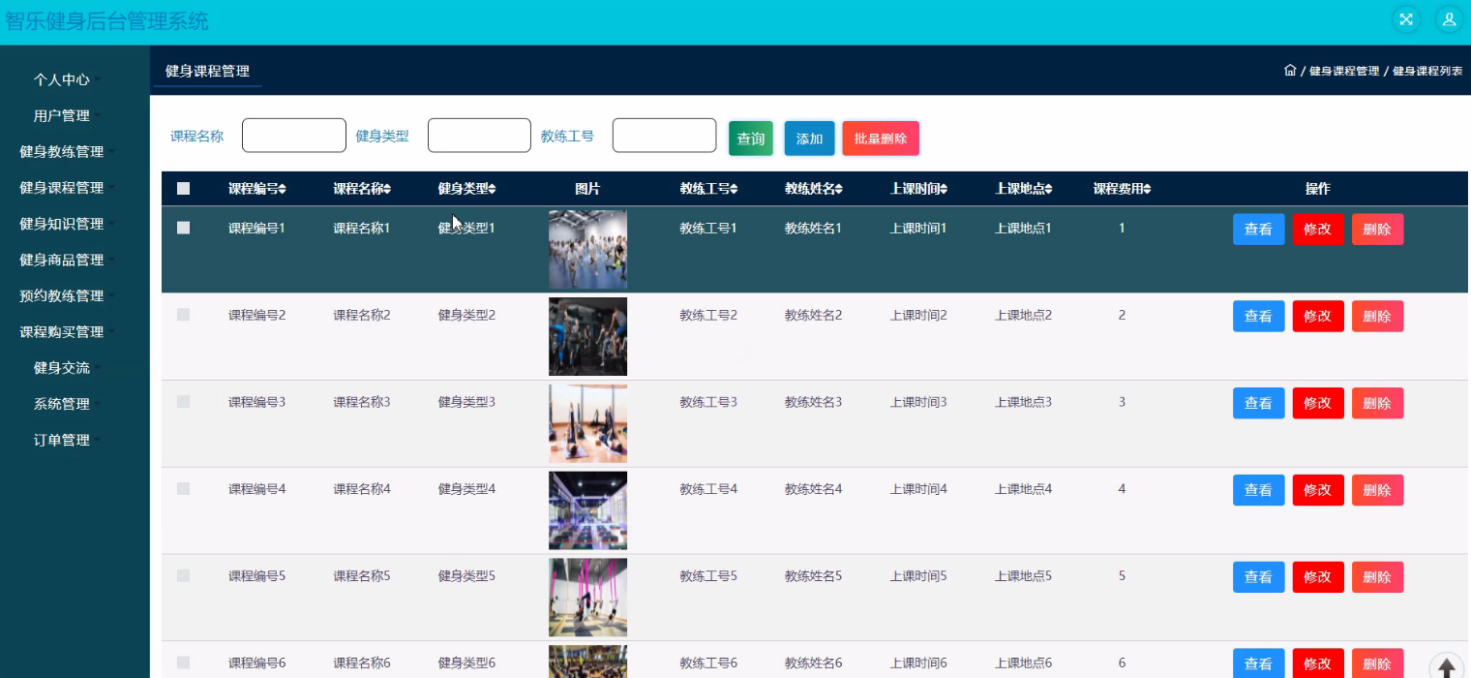1471x678 pixels.
Task: Expand the 预约教练管理 sidebar menu
Action: (x=62, y=295)
